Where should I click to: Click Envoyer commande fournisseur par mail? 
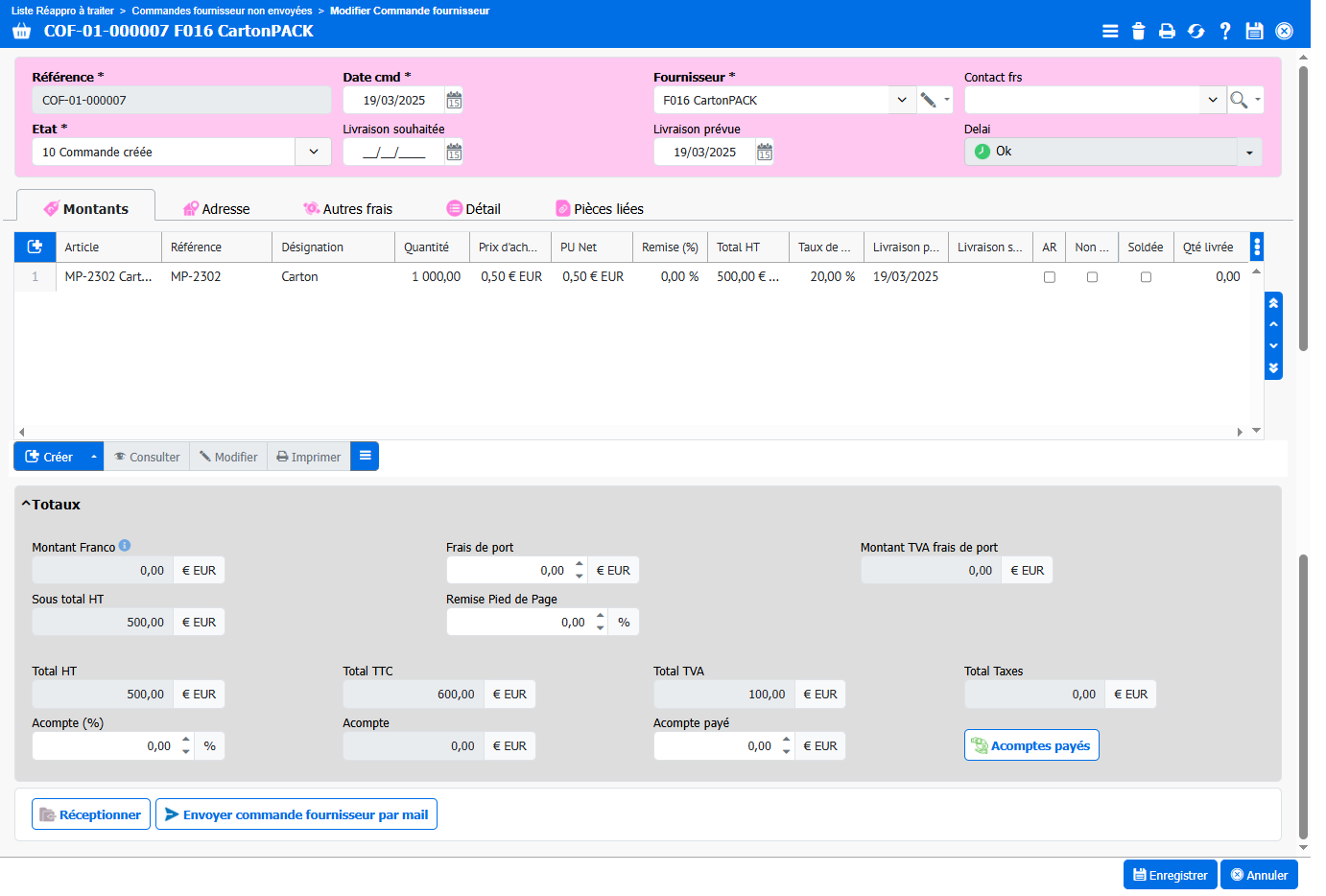pos(296,814)
